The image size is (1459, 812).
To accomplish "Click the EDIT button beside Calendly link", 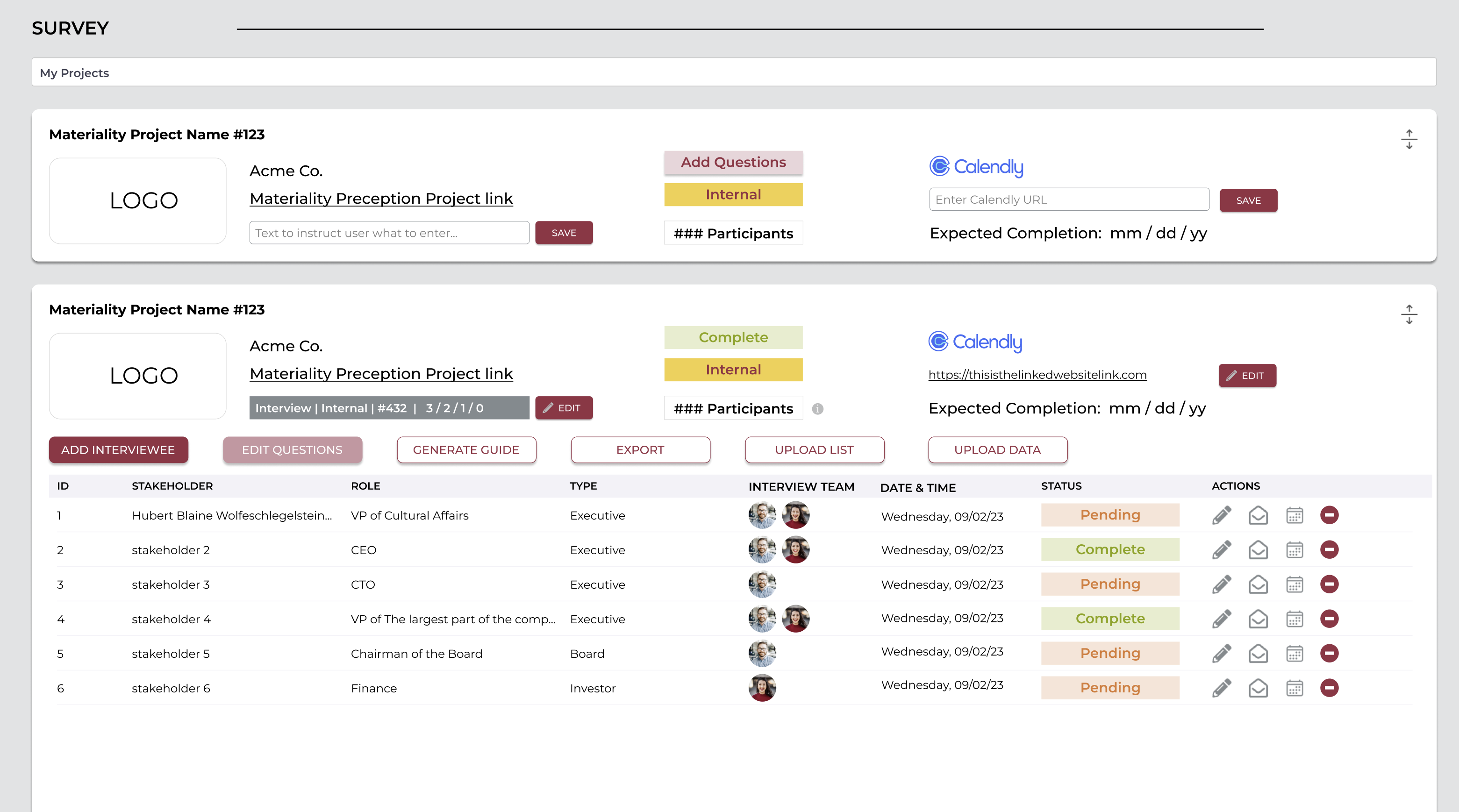I will click(1247, 376).
